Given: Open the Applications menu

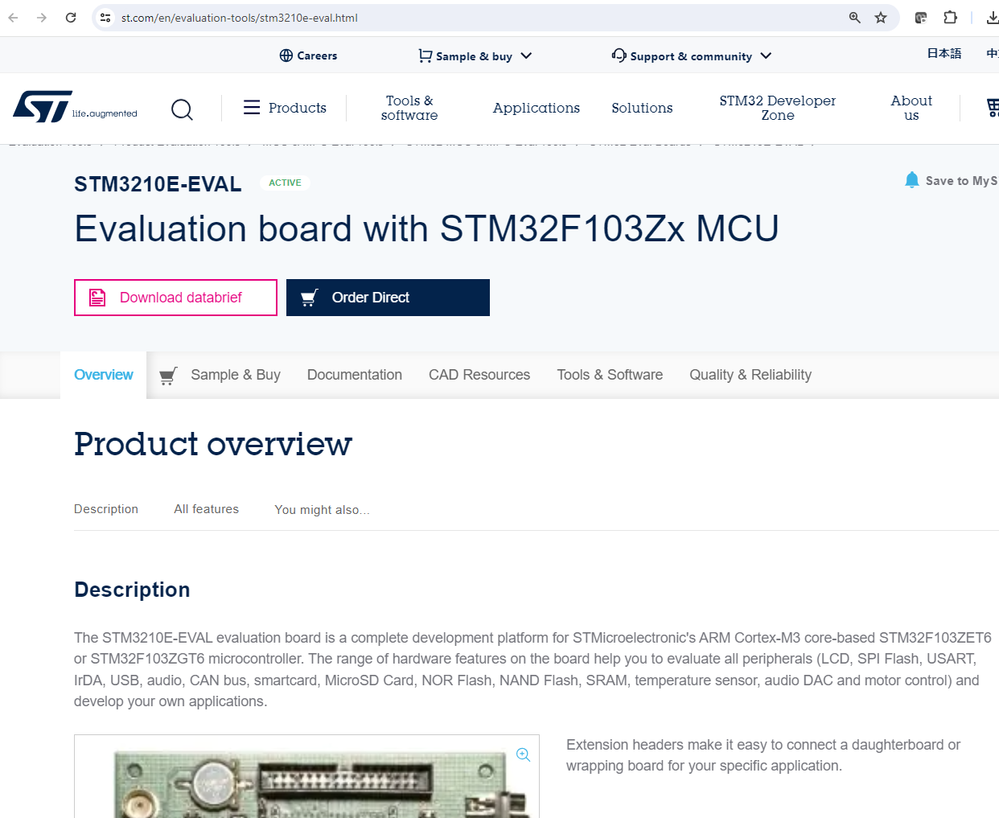Looking at the screenshot, I should click(536, 108).
